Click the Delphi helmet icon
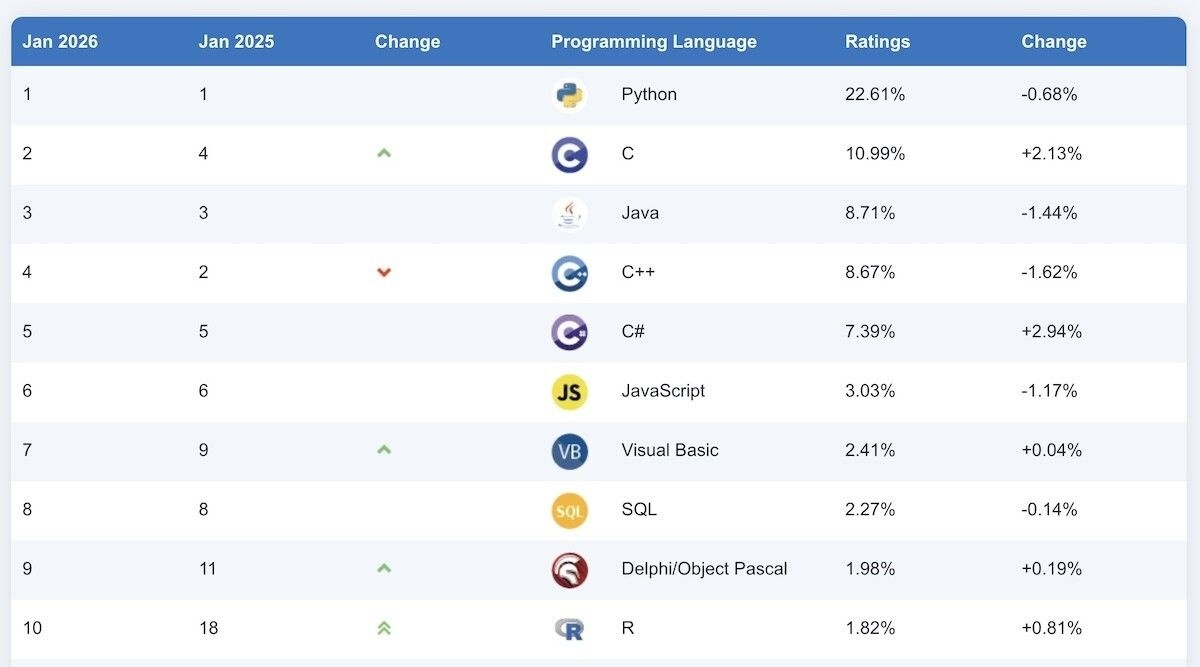The width and height of the screenshot is (1200, 667). (x=569, y=569)
